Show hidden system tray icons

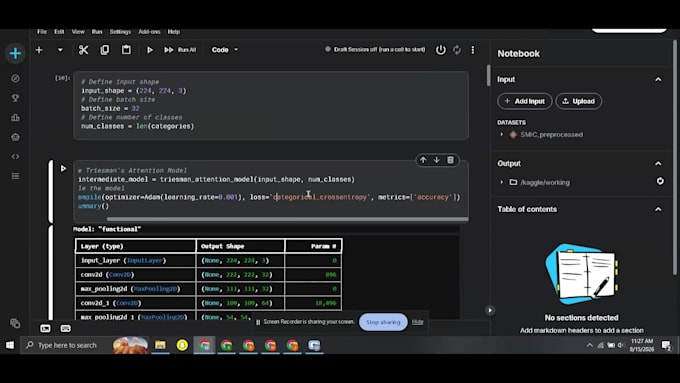(x=589, y=345)
